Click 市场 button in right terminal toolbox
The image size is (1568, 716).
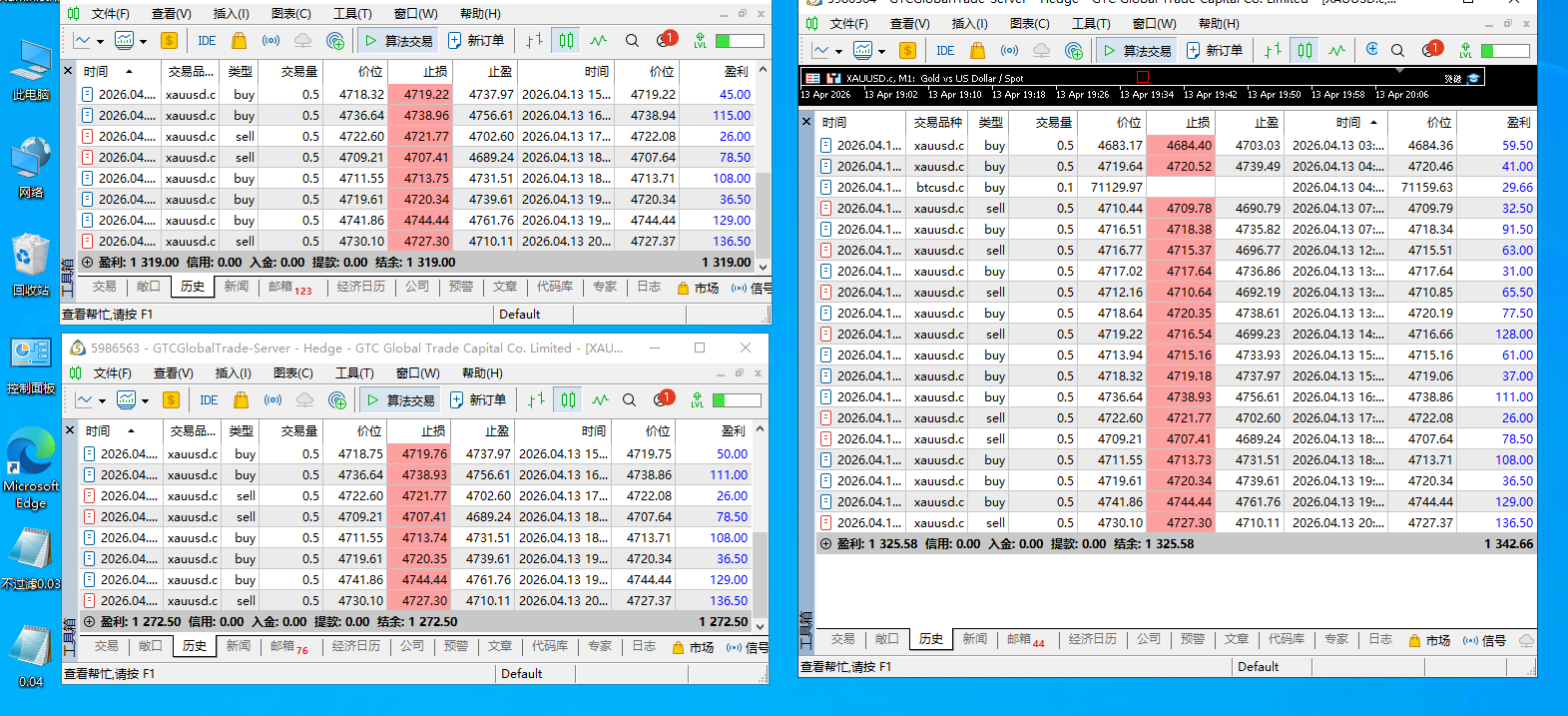tap(1429, 641)
